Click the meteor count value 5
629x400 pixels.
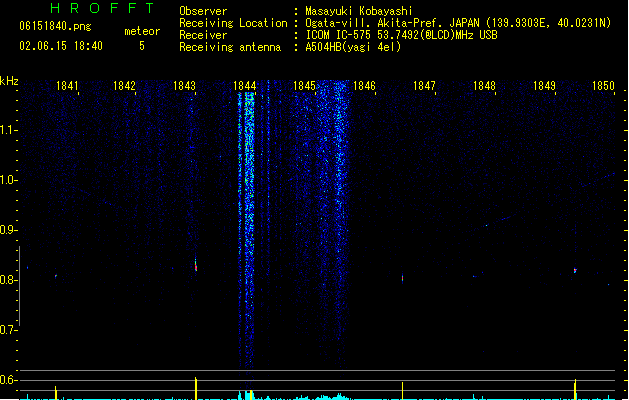pos(142,46)
